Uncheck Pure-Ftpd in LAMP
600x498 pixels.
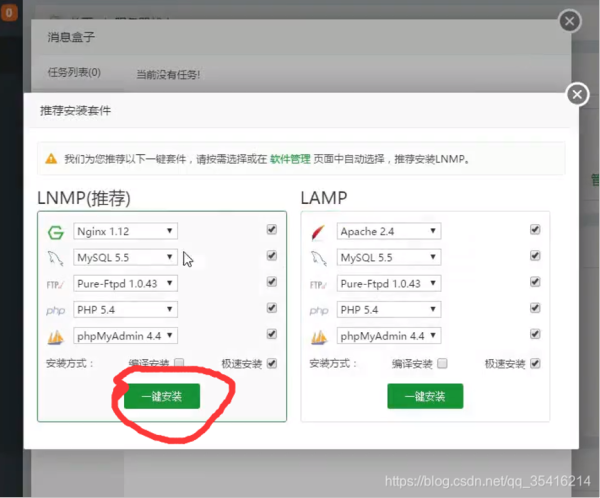point(535,282)
